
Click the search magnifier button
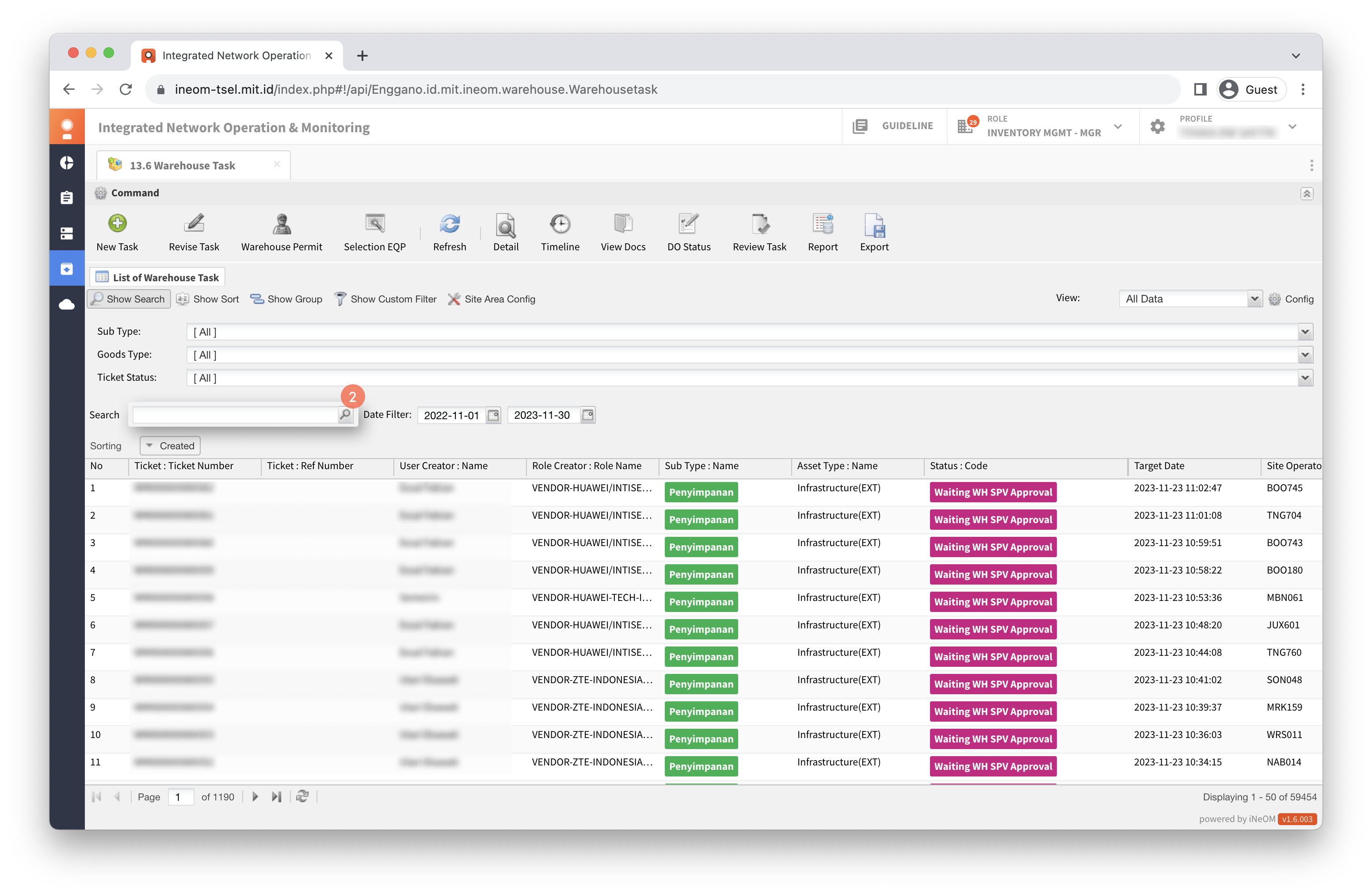pyautogui.click(x=345, y=415)
